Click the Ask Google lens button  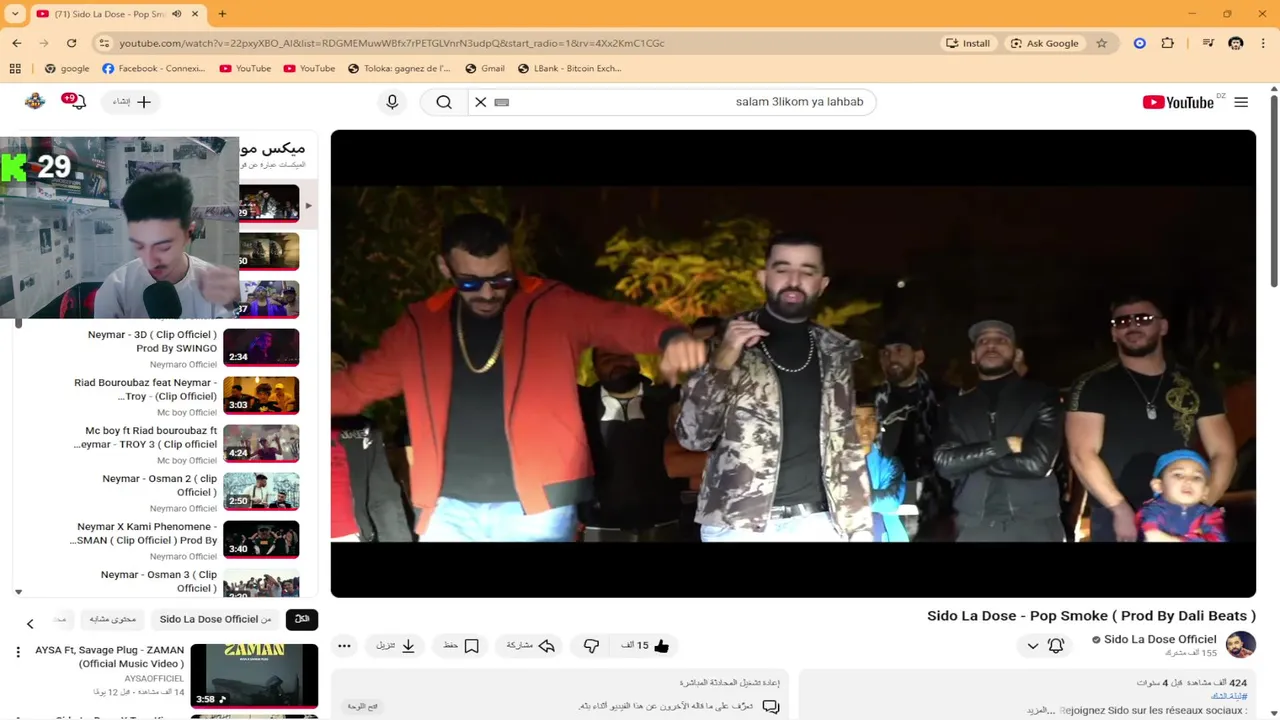pyautogui.click(x=1044, y=43)
